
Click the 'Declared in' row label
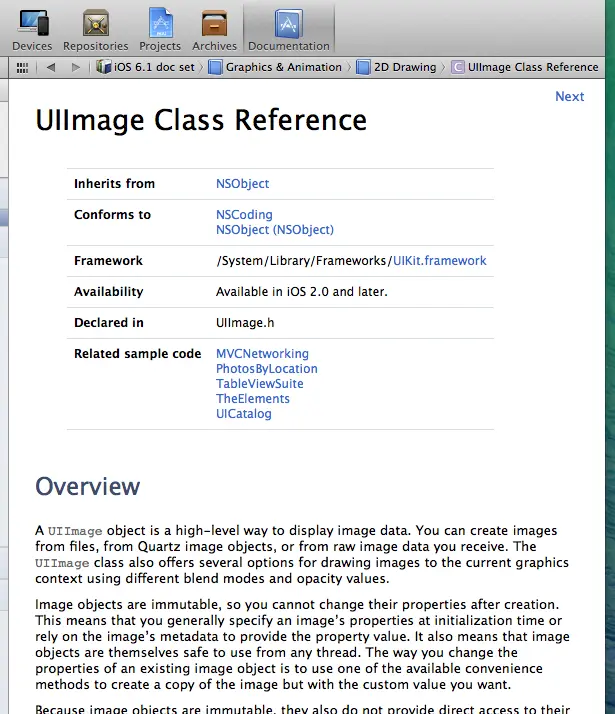(x=109, y=322)
